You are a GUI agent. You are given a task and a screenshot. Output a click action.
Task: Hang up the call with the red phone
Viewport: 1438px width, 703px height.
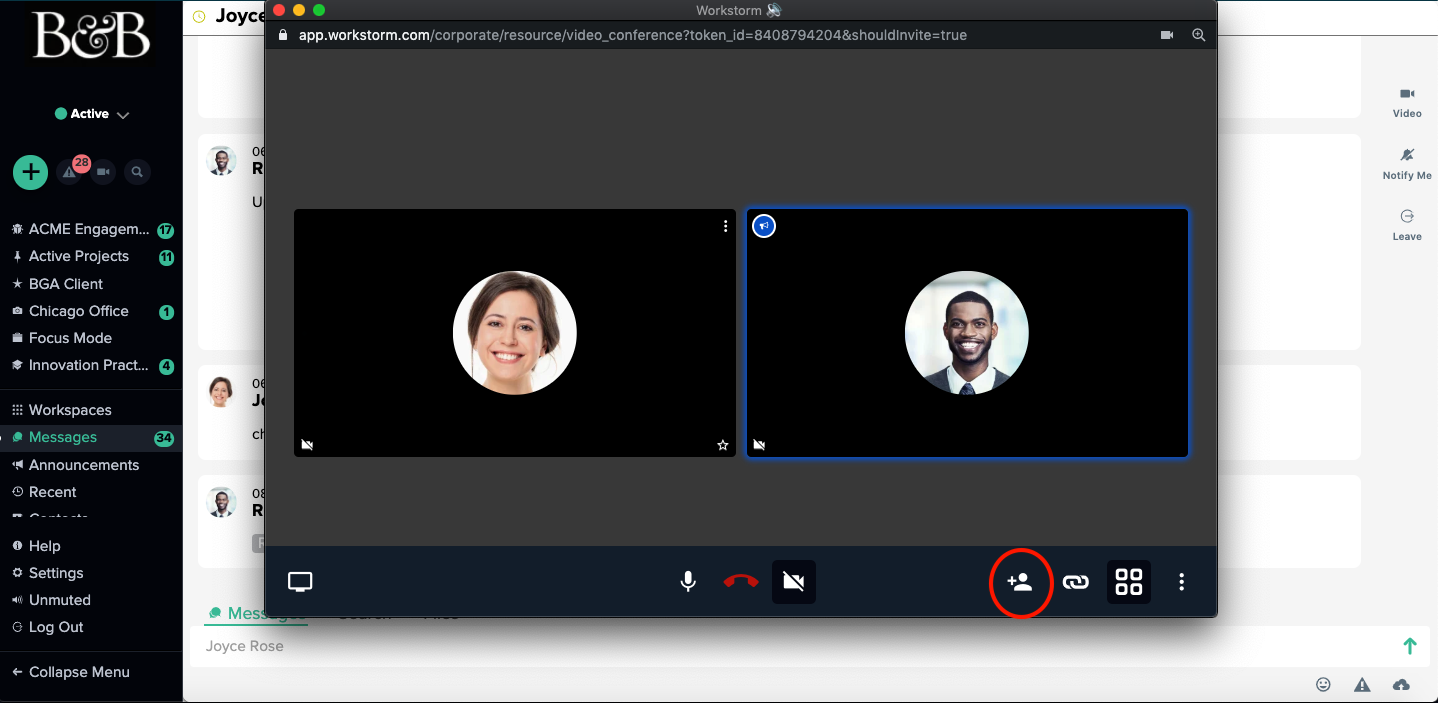(741, 582)
